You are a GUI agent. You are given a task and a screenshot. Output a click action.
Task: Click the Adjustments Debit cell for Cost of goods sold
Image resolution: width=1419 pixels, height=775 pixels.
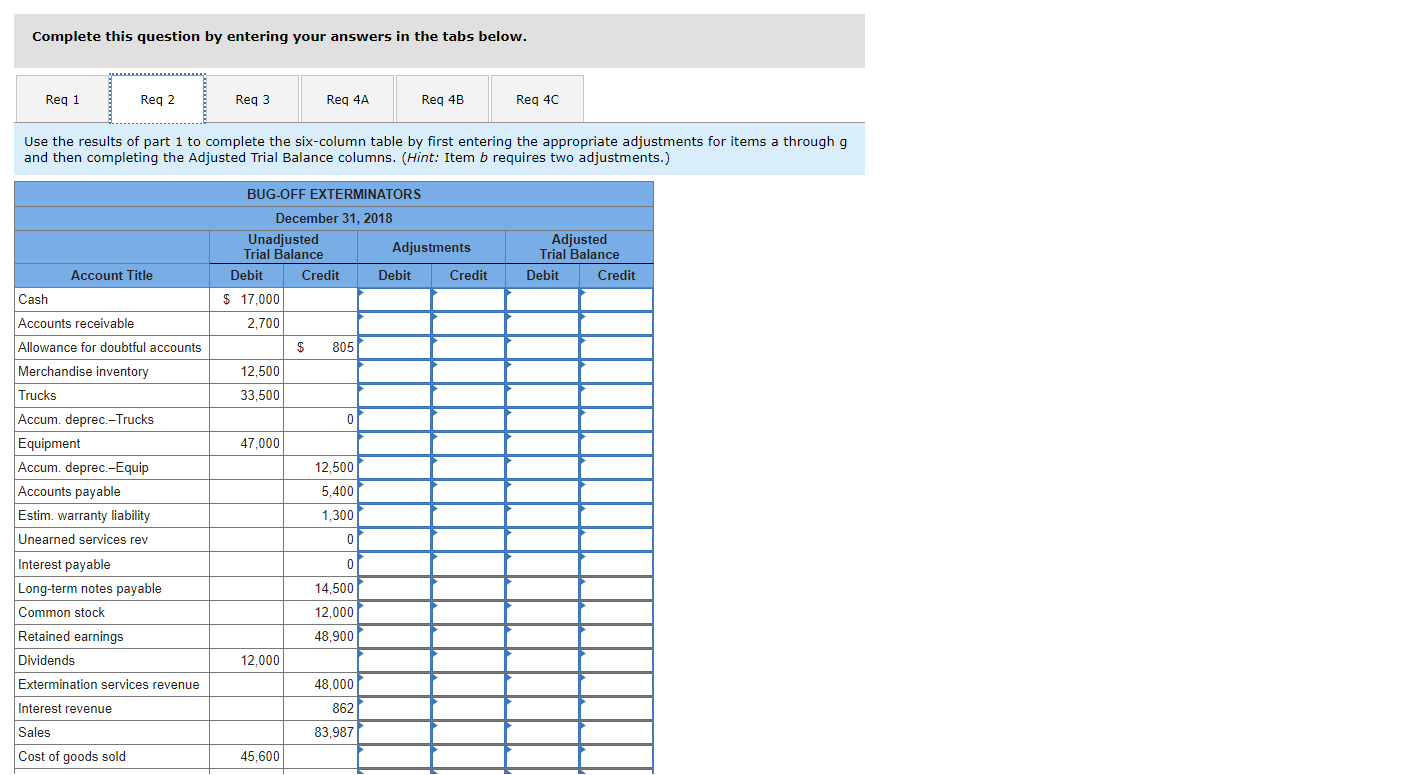(394, 756)
